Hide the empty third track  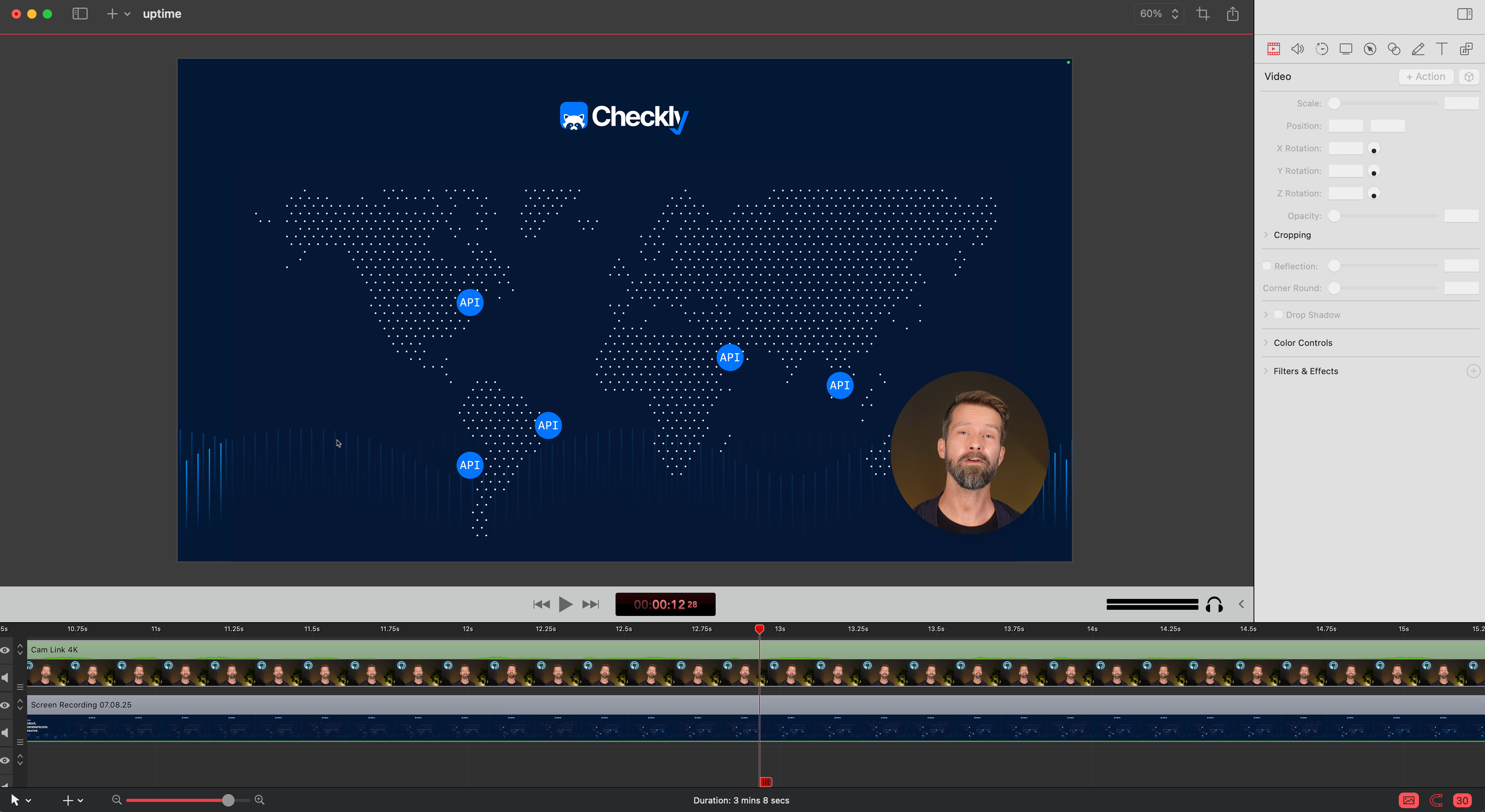pos(5,761)
